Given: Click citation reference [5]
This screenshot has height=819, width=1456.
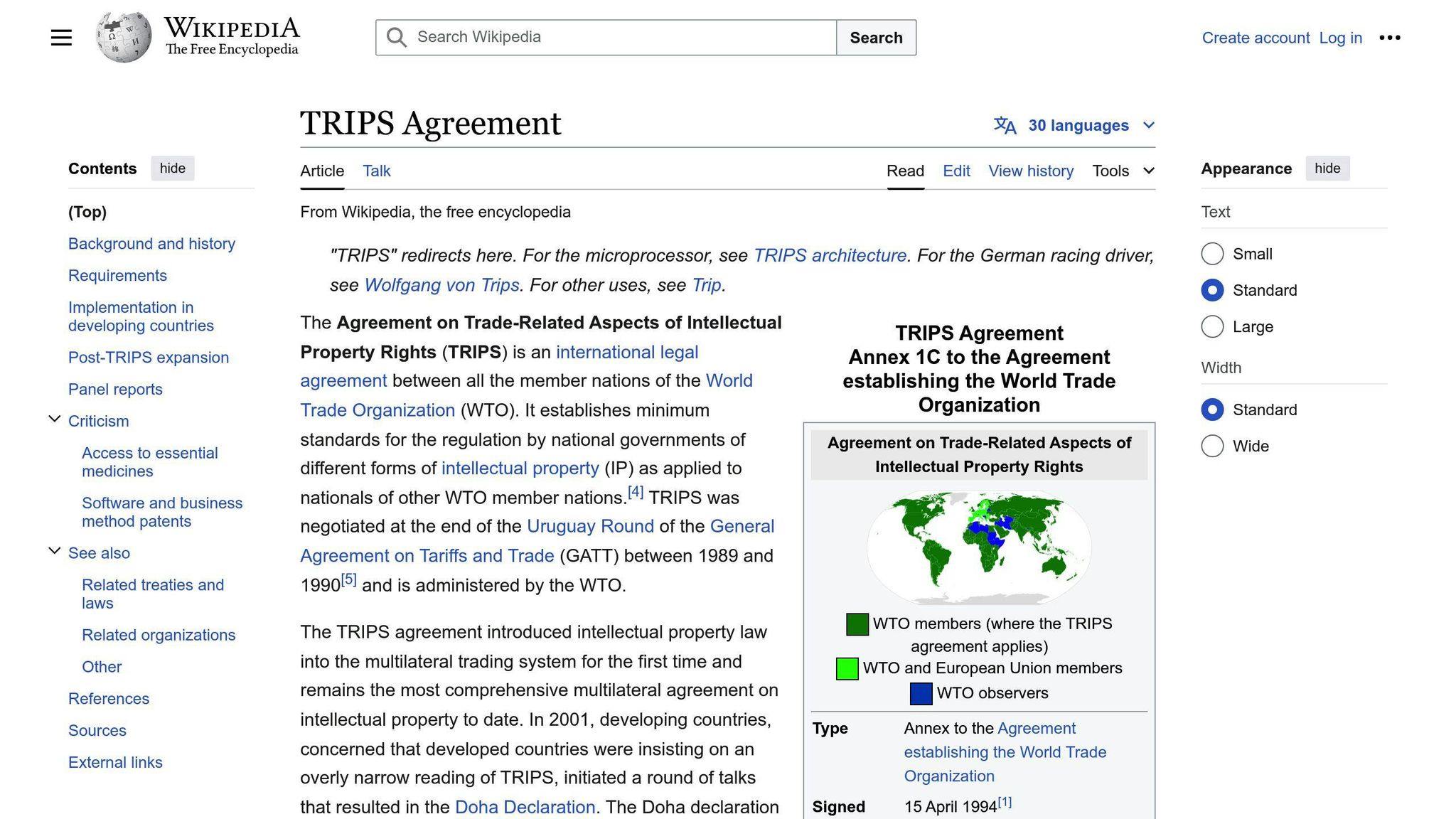Looking at the screenshot, I should [348, 579].
